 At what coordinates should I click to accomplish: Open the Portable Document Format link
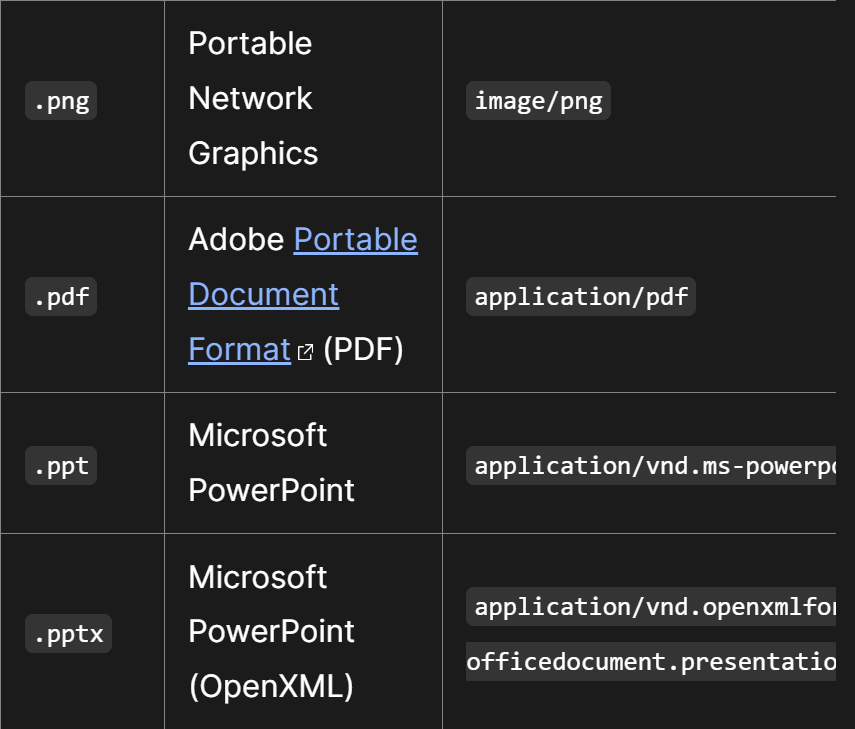point(355,240)
